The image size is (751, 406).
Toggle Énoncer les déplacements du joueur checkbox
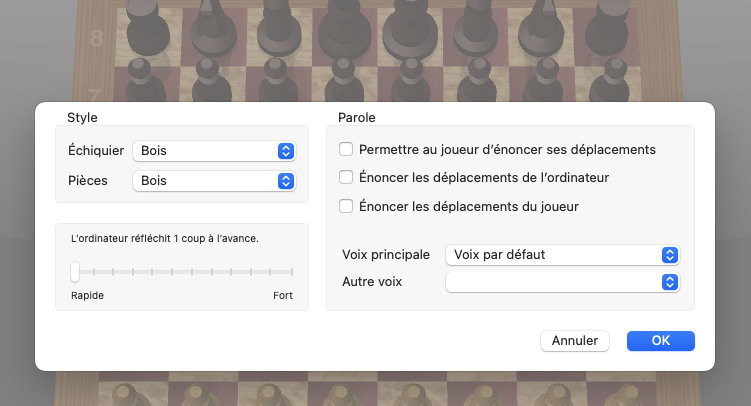[x=346, y=207]
